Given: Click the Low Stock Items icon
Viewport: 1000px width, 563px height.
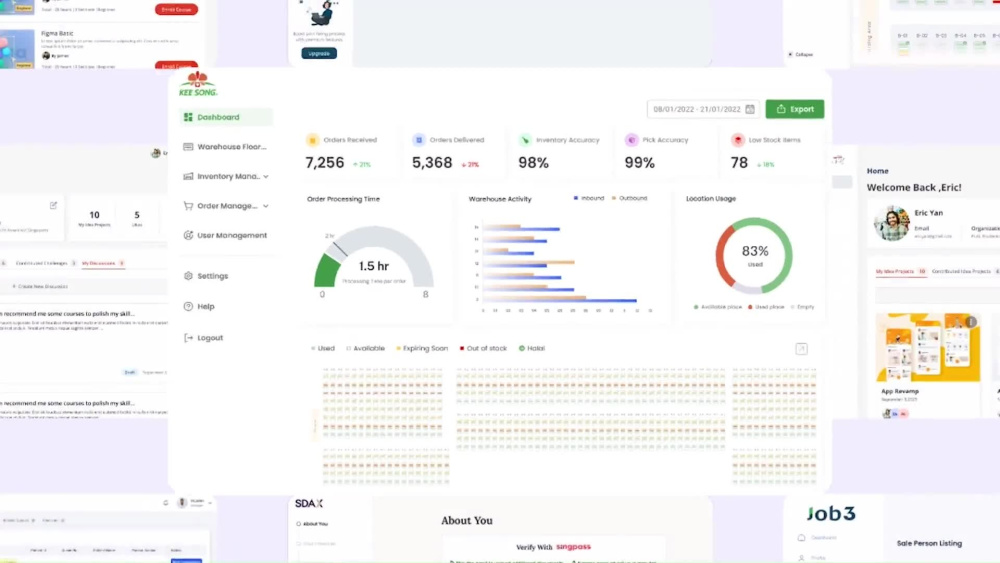Looking at the screenshot, I should pyautogui.click(x=738, y=140).
